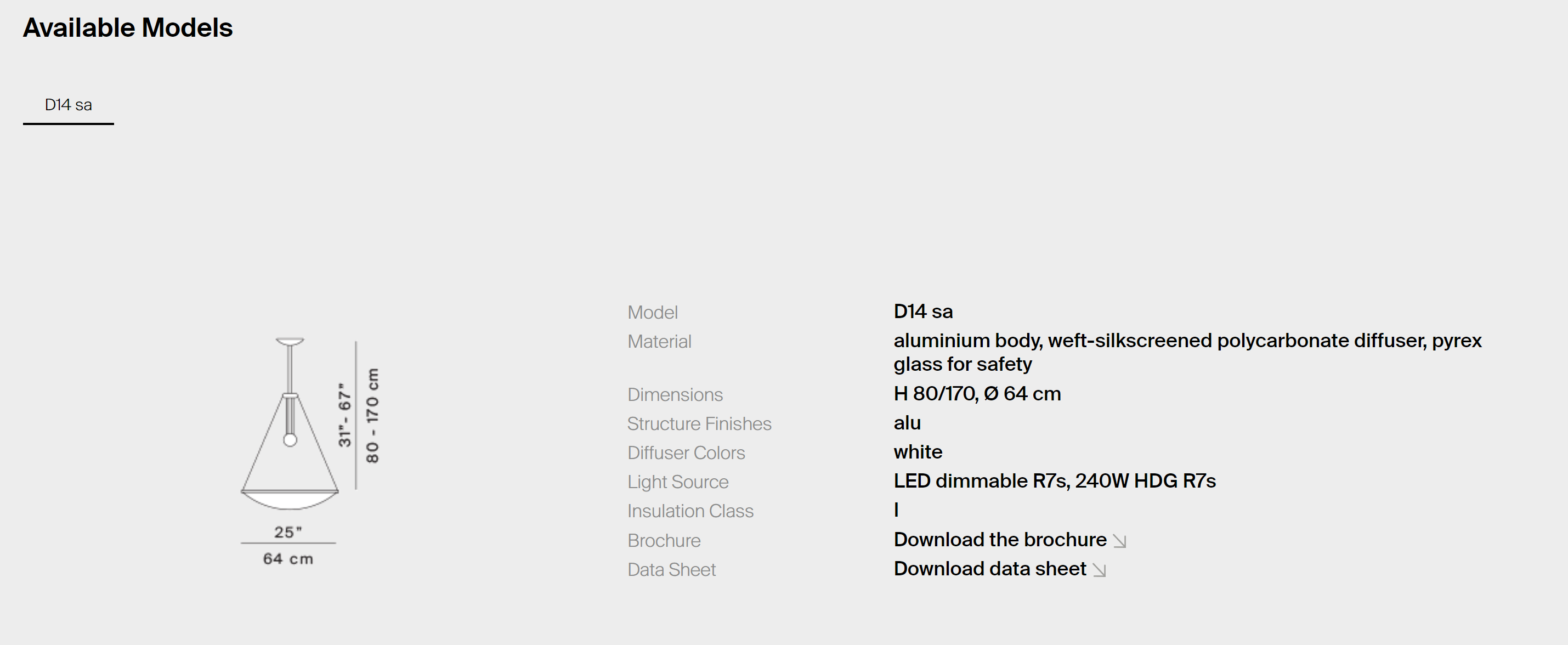Click the Model specification label
Image resolution: width=1568 pixels, height=645 pixels.
point(652,313)
